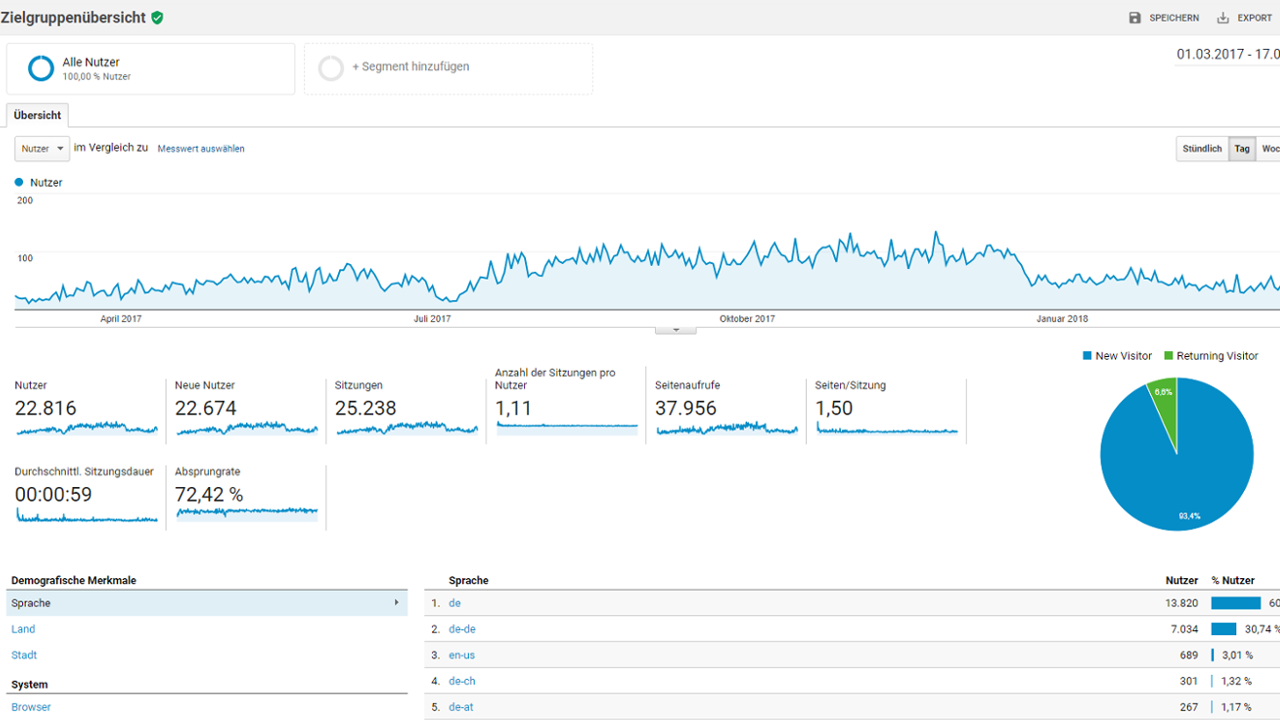Open the en-us language link
This screenshot has height=720, width=1280.
[x=462, y=655]
